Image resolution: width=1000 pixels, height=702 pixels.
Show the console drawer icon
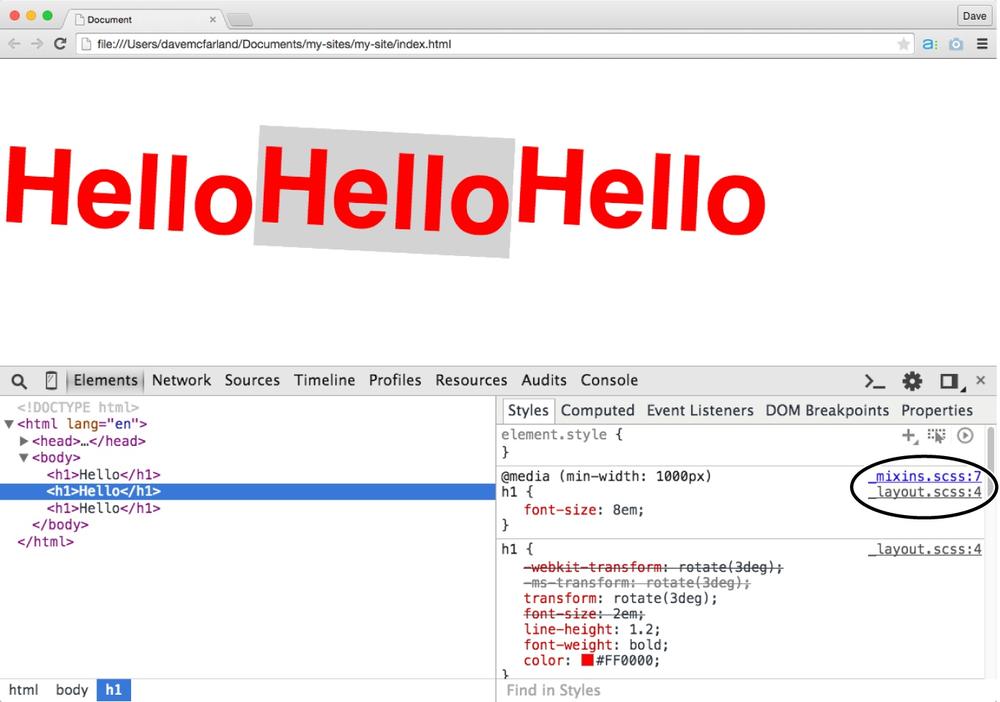pos(875,381)
